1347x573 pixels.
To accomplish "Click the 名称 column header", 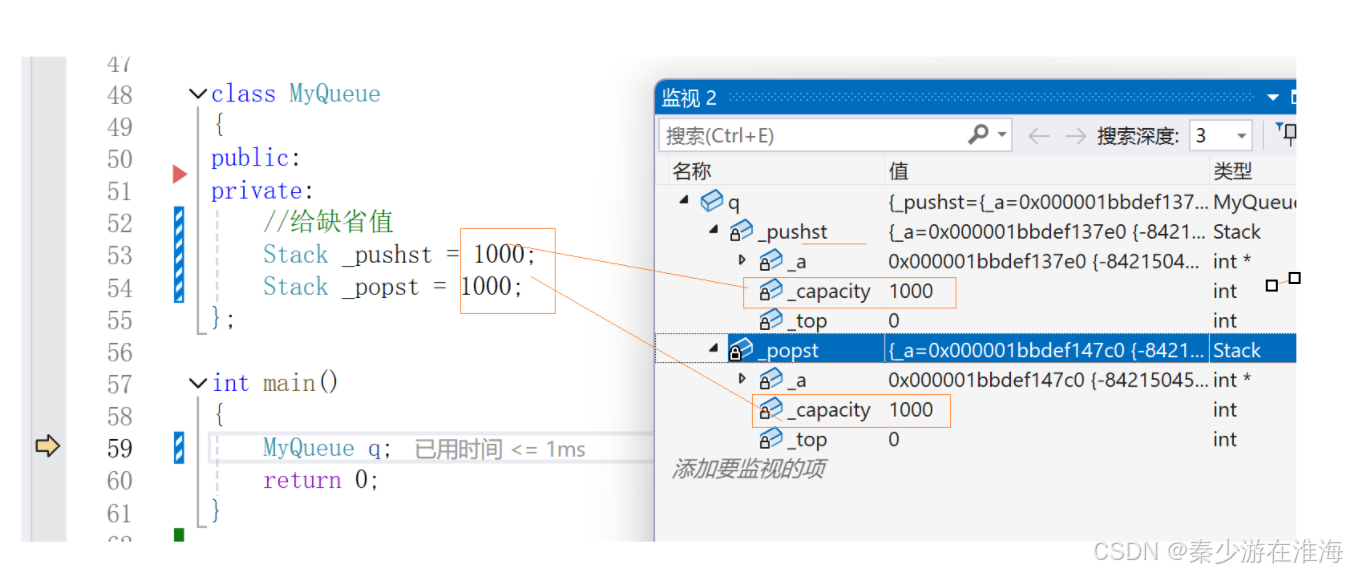I will tap(691, 171).
